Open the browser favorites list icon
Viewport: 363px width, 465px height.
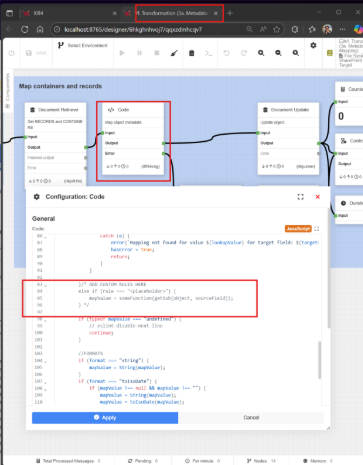[x=312, y=29]
